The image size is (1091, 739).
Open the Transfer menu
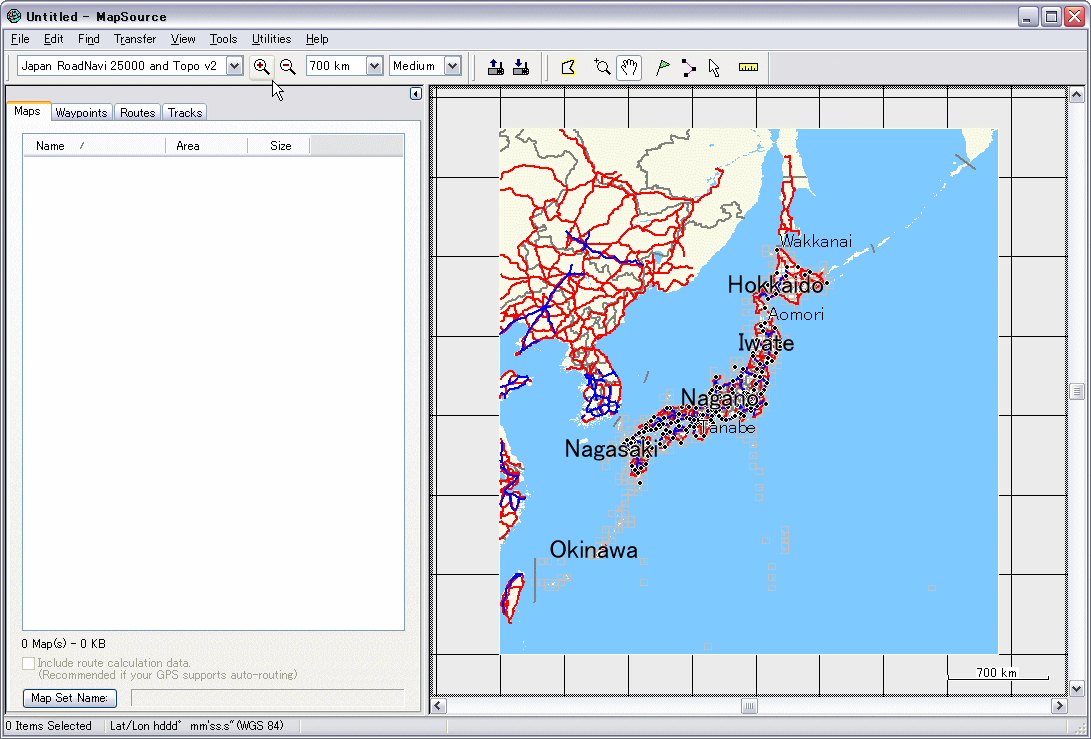(x=135, y=39)
